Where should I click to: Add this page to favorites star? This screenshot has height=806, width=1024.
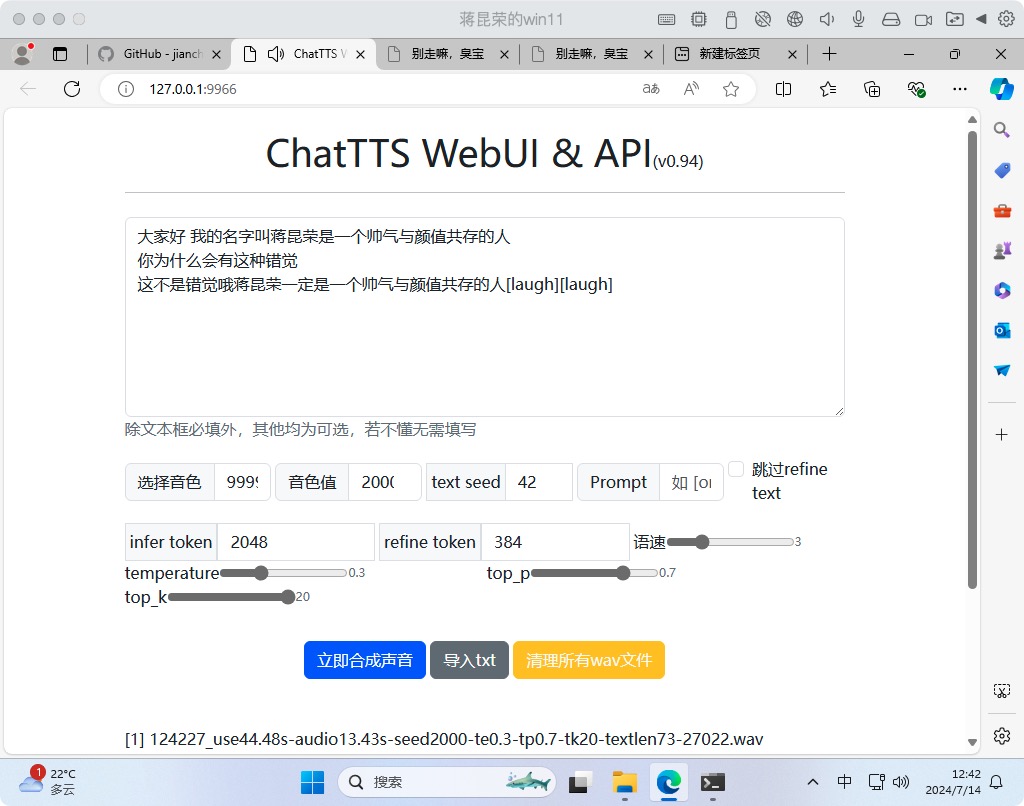coord(731,89)
